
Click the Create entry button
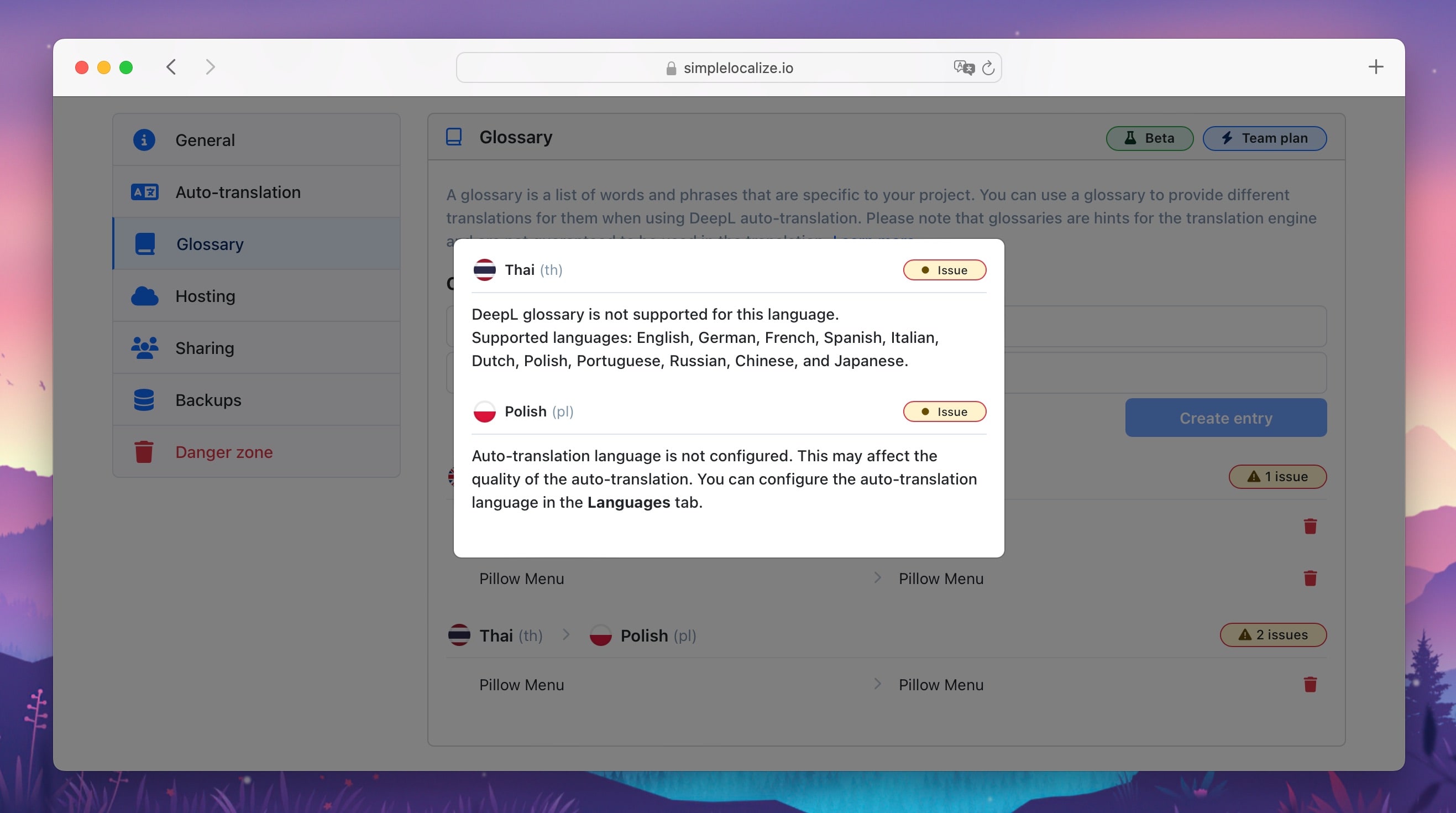point(1225,418)
